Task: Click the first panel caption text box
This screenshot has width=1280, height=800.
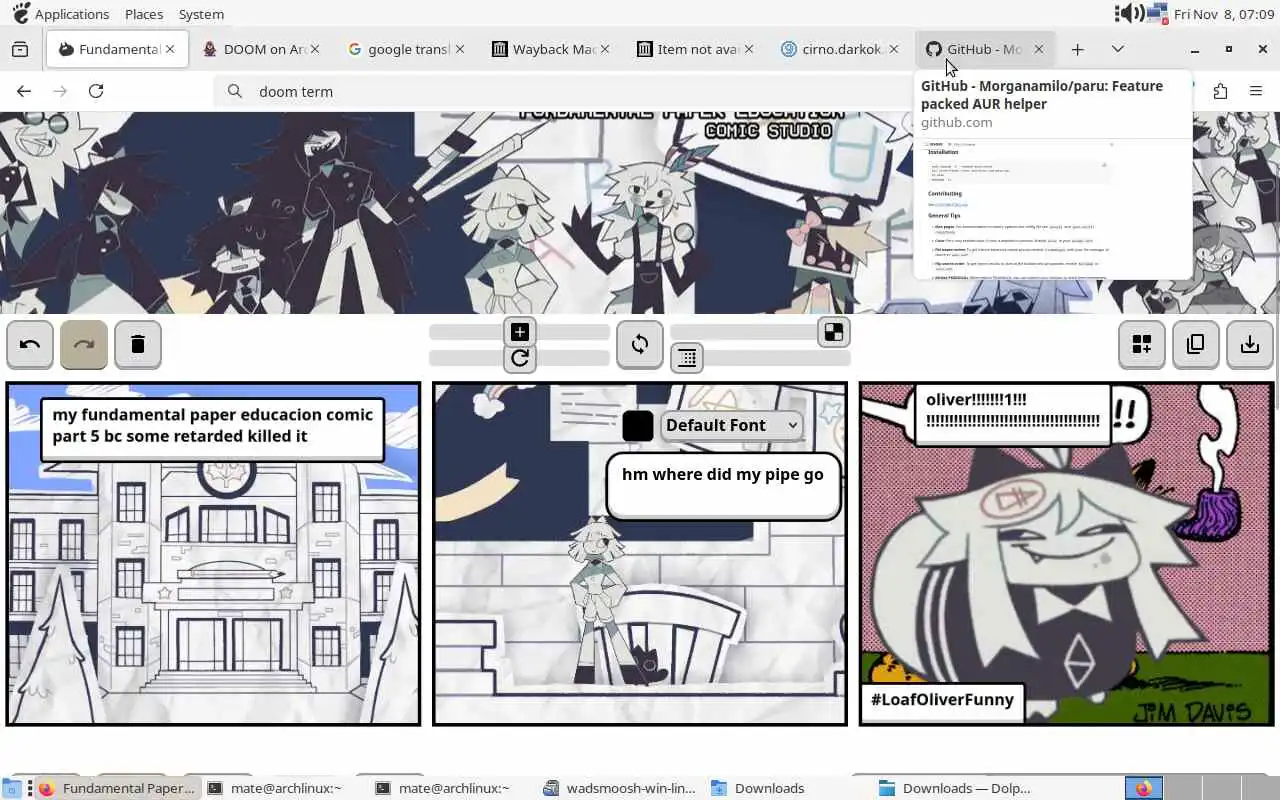Action: click(x=212, y=428)
